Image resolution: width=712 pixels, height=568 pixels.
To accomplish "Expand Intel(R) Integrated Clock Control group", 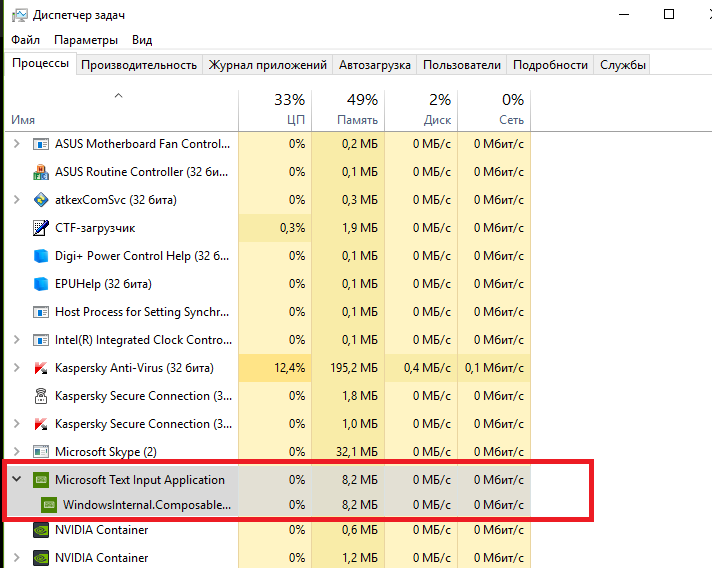I will (x=17, y=340).
